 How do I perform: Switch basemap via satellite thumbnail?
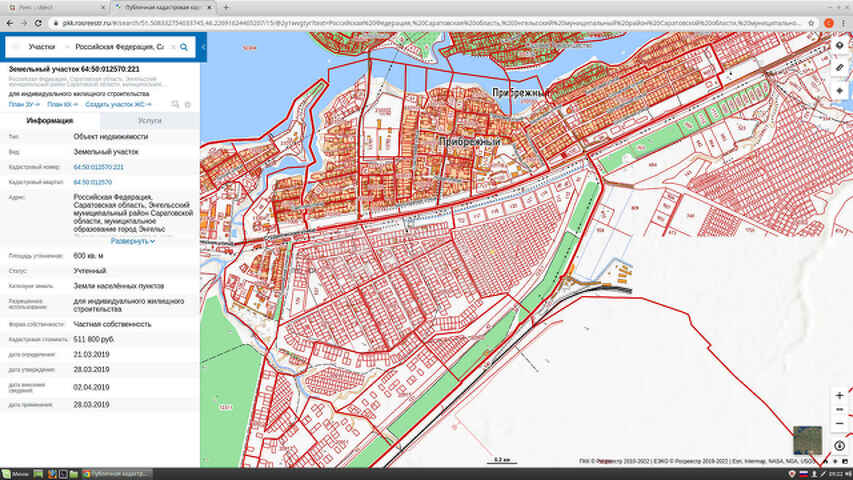click(x=807, y=440)
